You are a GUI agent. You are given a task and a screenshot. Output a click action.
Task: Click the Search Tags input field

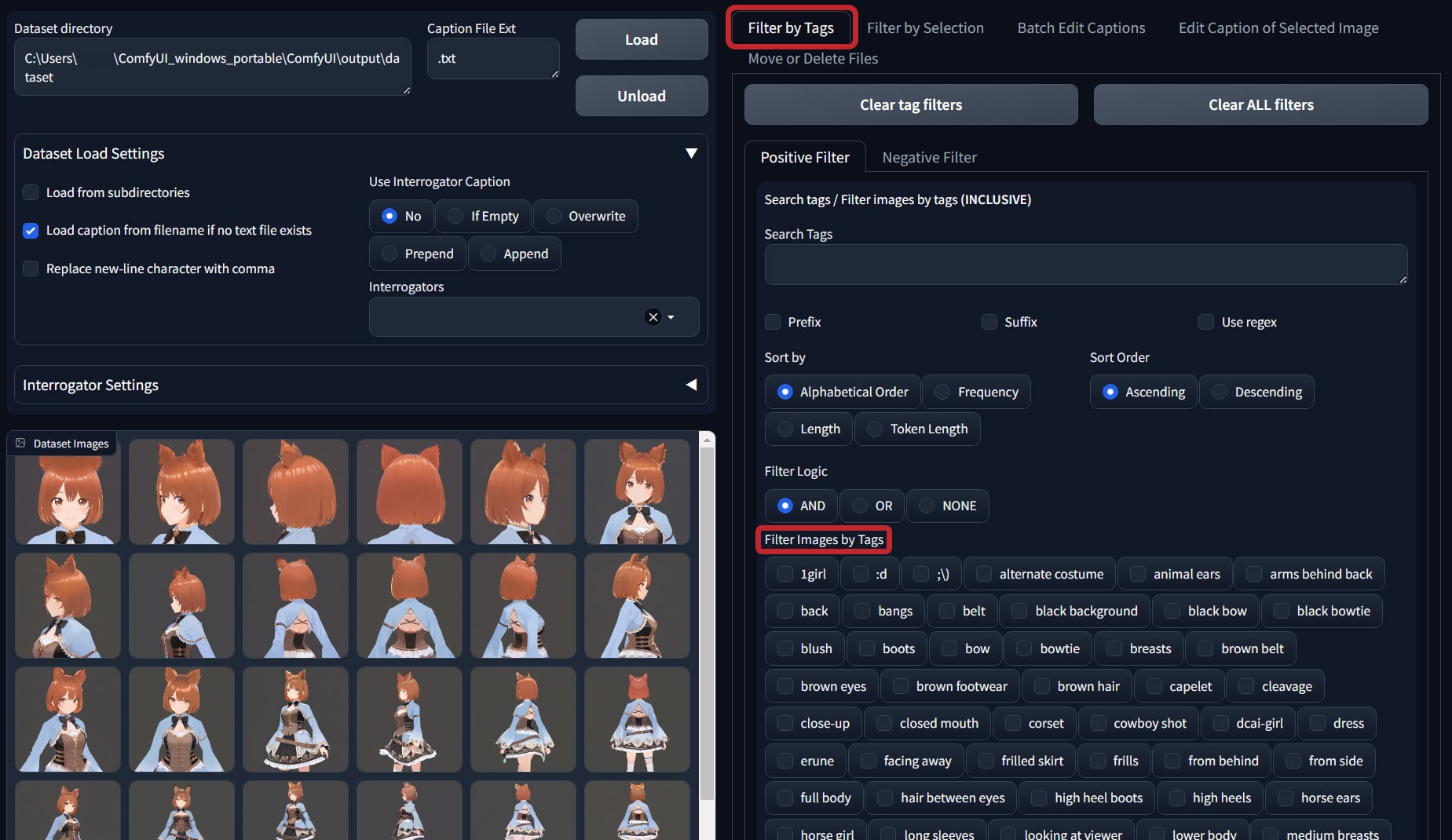pyautogui.click(x=1085, y=265)
